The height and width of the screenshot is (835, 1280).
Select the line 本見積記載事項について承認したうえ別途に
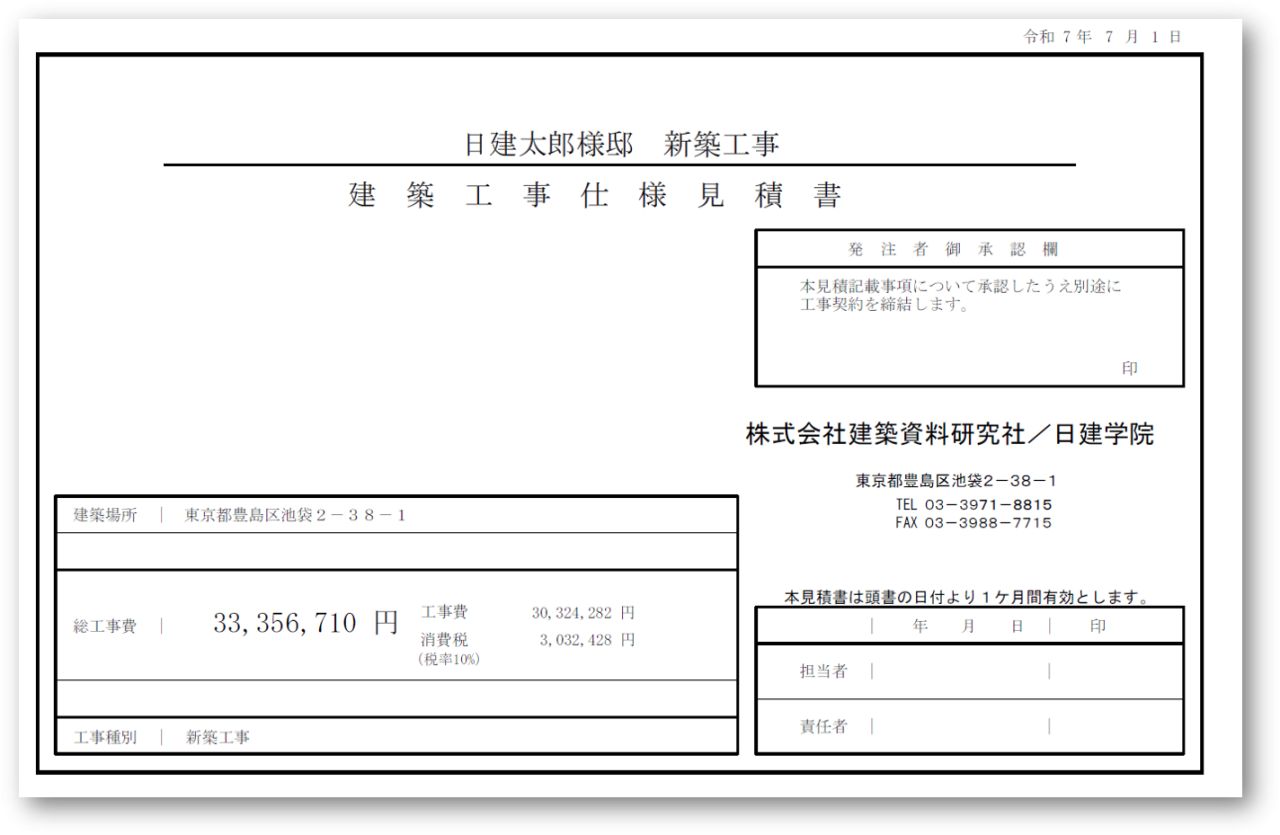tap(960, 286)
